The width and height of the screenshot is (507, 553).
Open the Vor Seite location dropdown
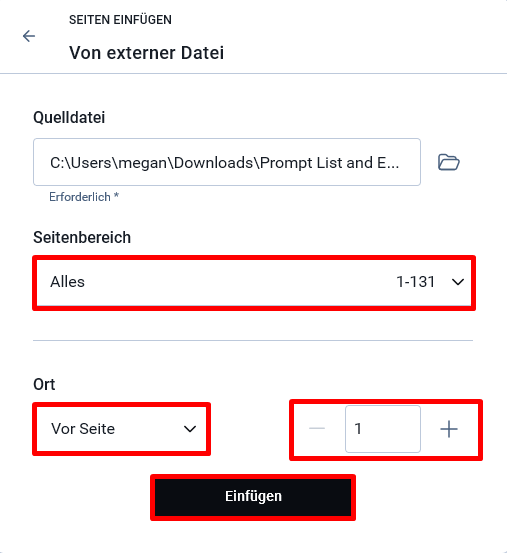click(x=121, y=429)
